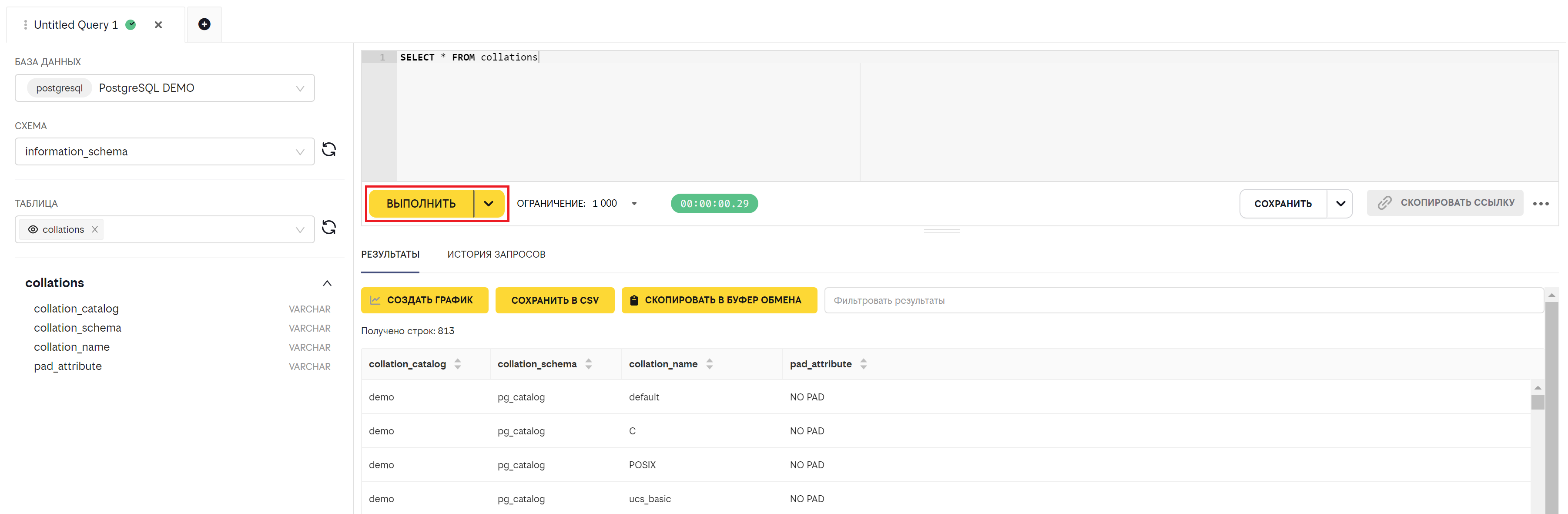Remove collations tag from table selector
1568x514 pixels.
pos(95,230)
